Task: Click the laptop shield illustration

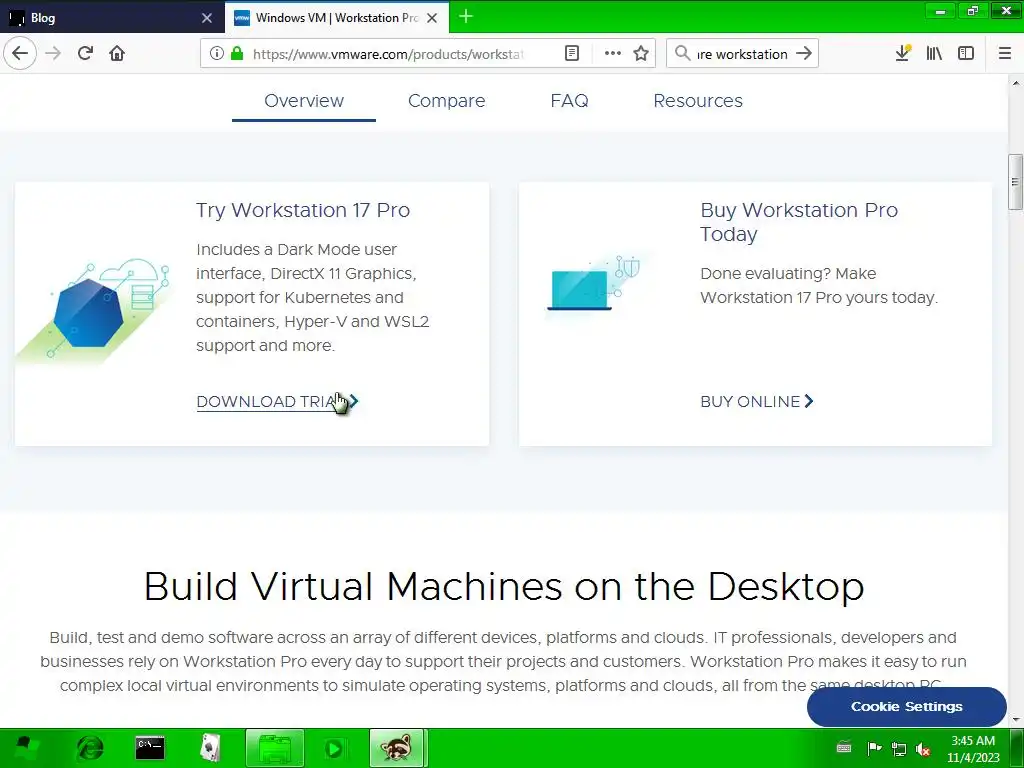Action: pyautogui.click(x=594, y=284)
